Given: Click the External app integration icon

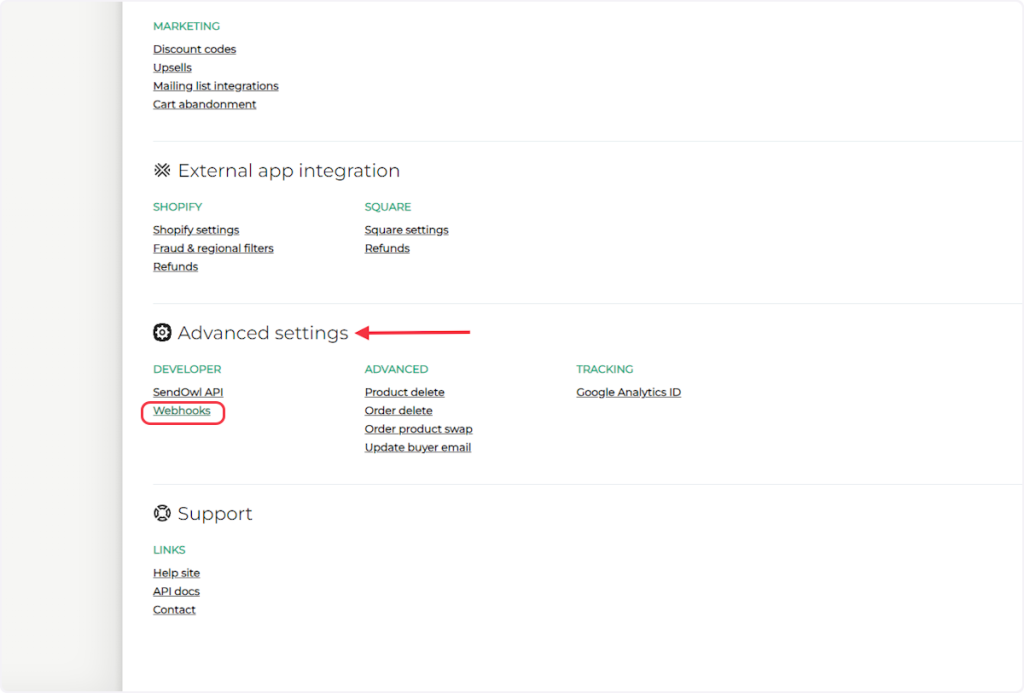Looking at the screenshot, I should (x=162, y=171).
